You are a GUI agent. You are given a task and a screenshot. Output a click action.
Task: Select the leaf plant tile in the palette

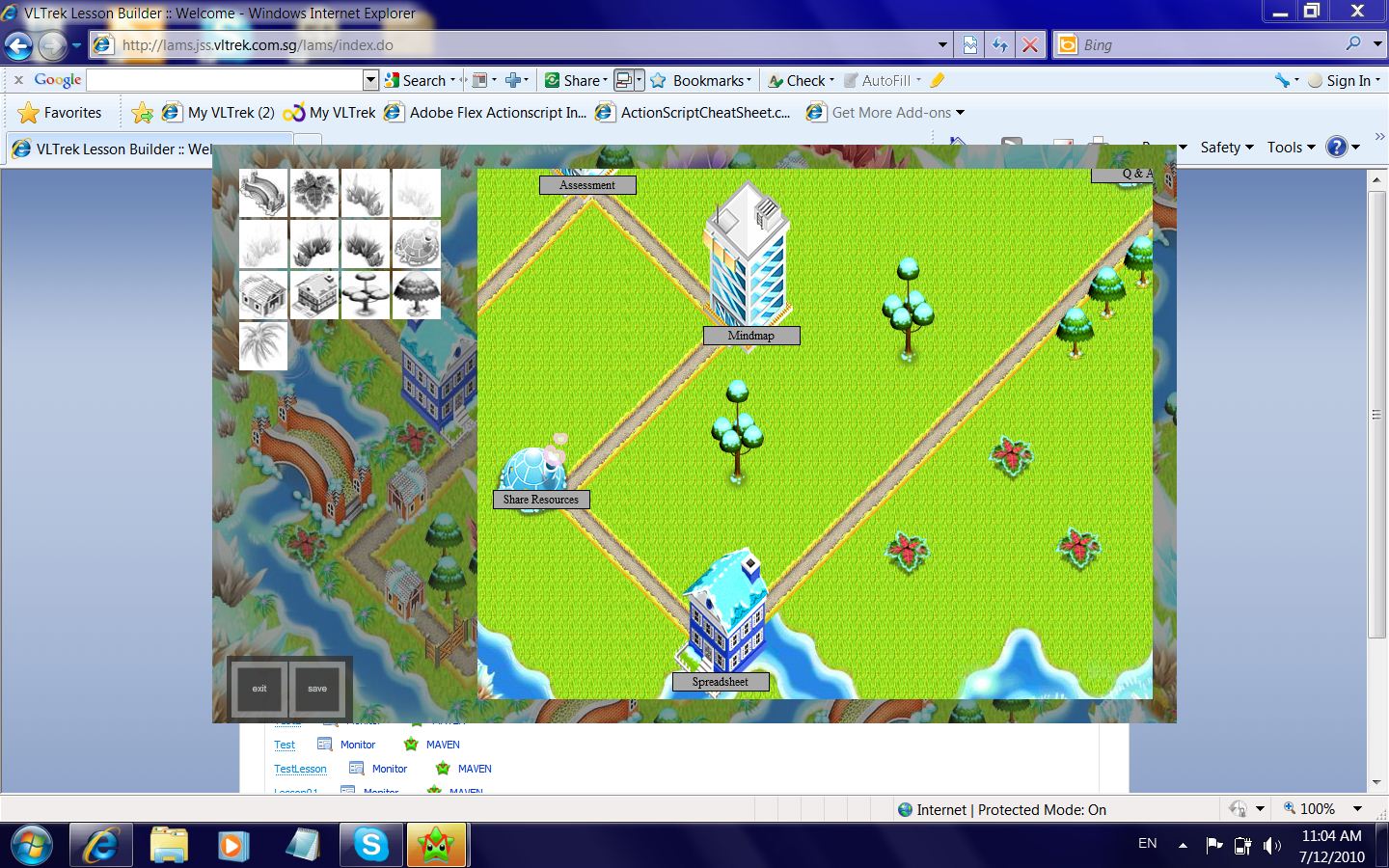point(314,193)
